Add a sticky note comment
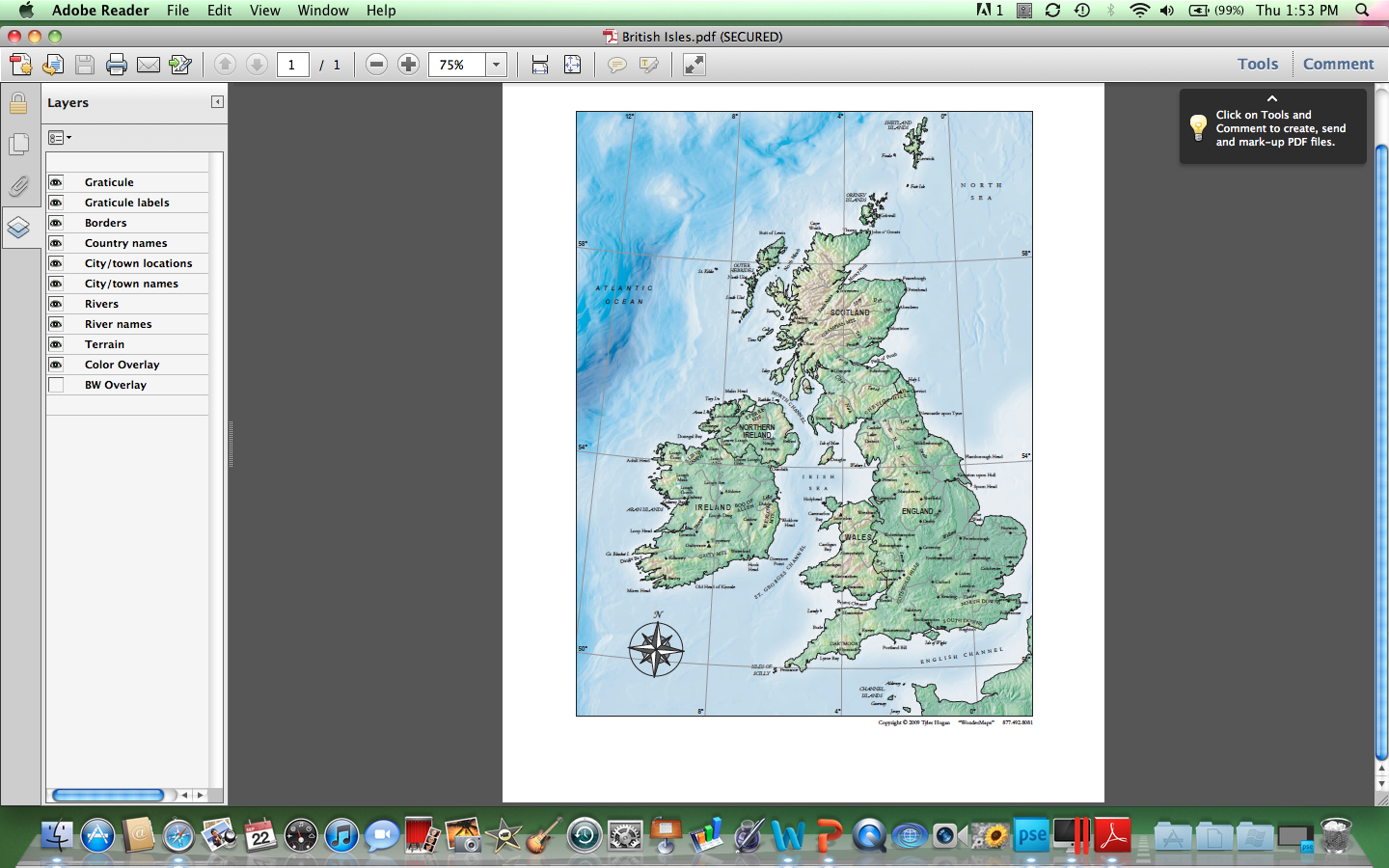Image resolution: width=1389 pixels, height=868 pixels. tap(616, 65)
